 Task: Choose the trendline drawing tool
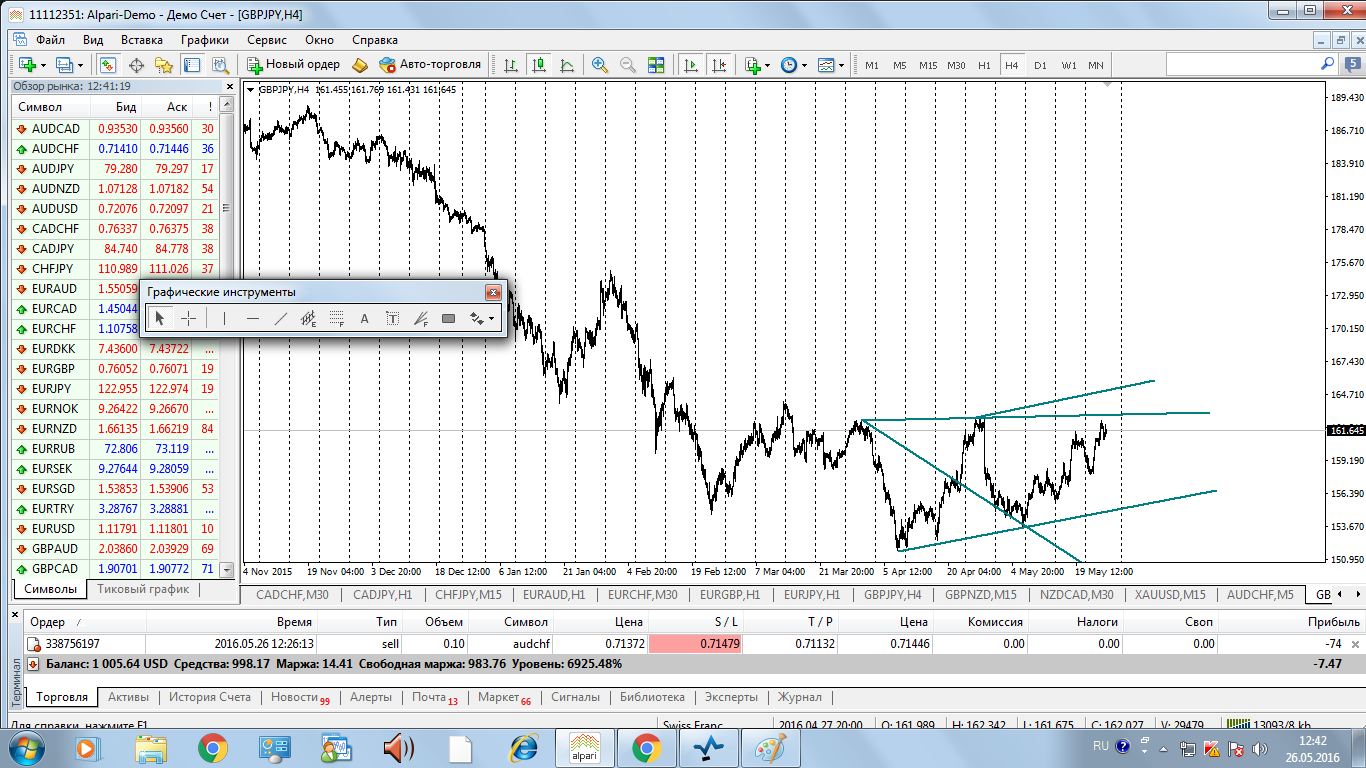point(281,319)
